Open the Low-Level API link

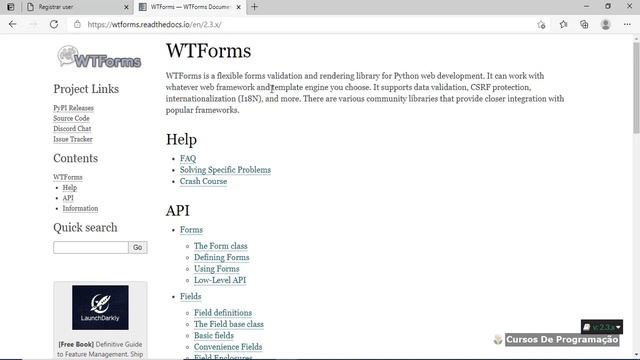[x=220, y=280]
